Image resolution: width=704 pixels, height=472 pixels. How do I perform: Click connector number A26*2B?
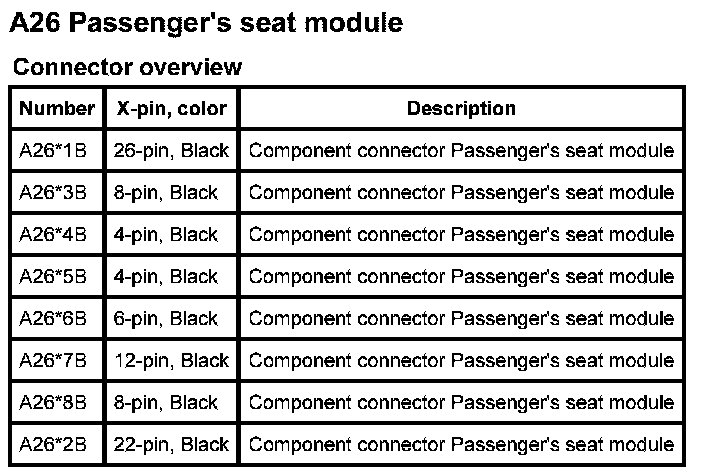(x=54, y=444)
